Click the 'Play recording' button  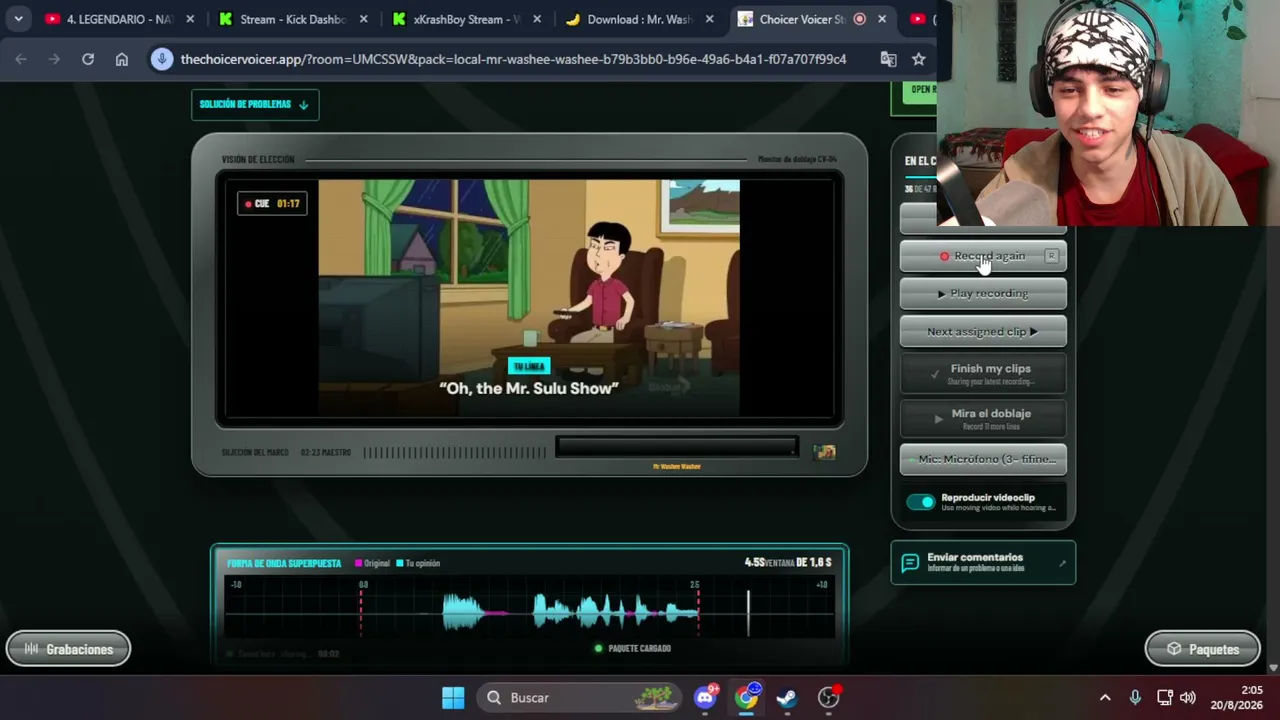pos(983,293)
